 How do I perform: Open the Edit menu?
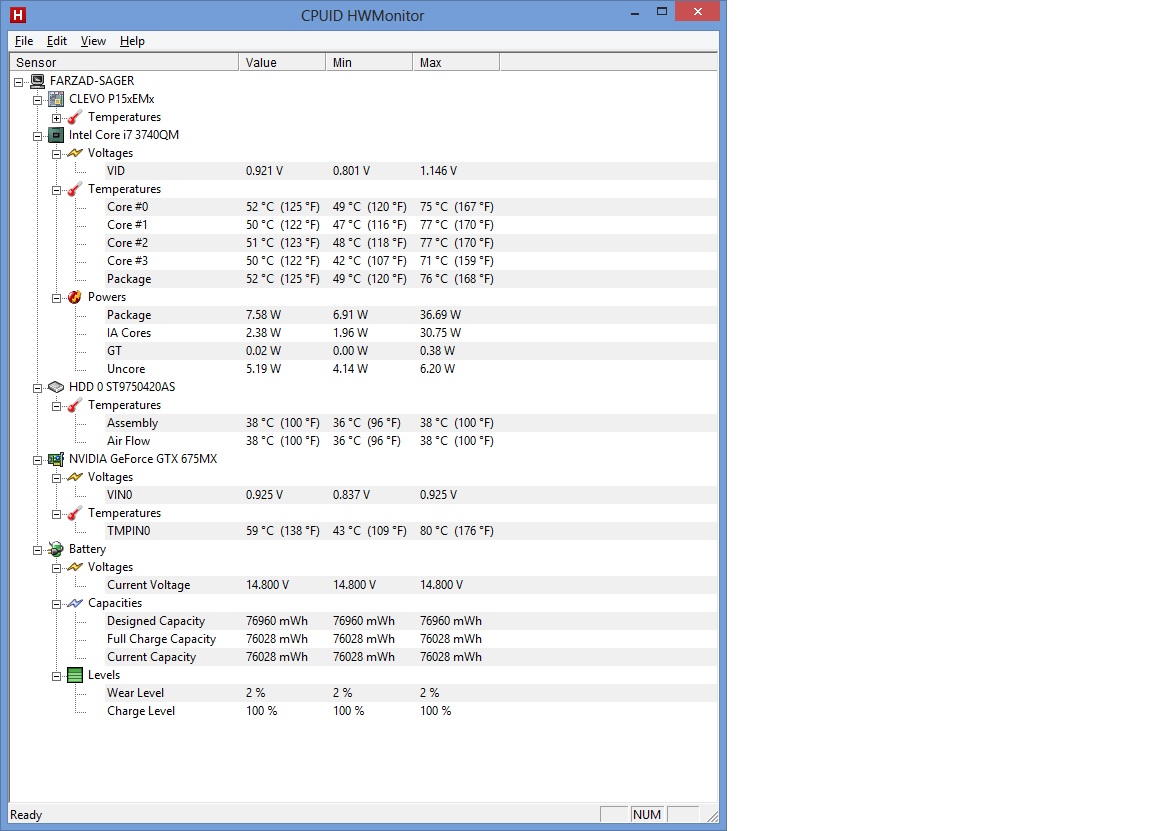pos(57,41)
